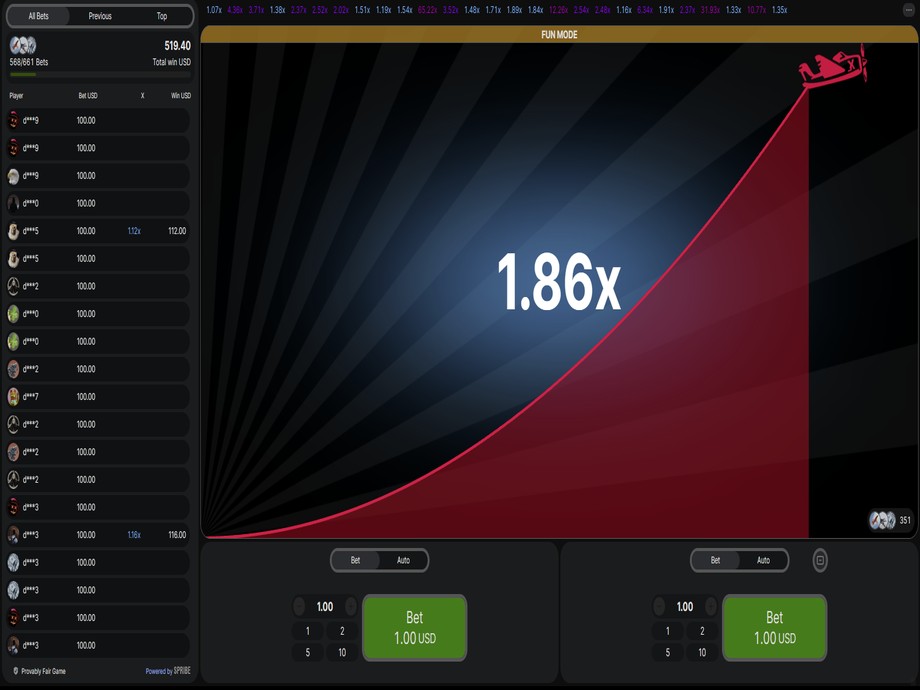
Task: Click the red airplane on the curve
Action: tap(831, 69)
